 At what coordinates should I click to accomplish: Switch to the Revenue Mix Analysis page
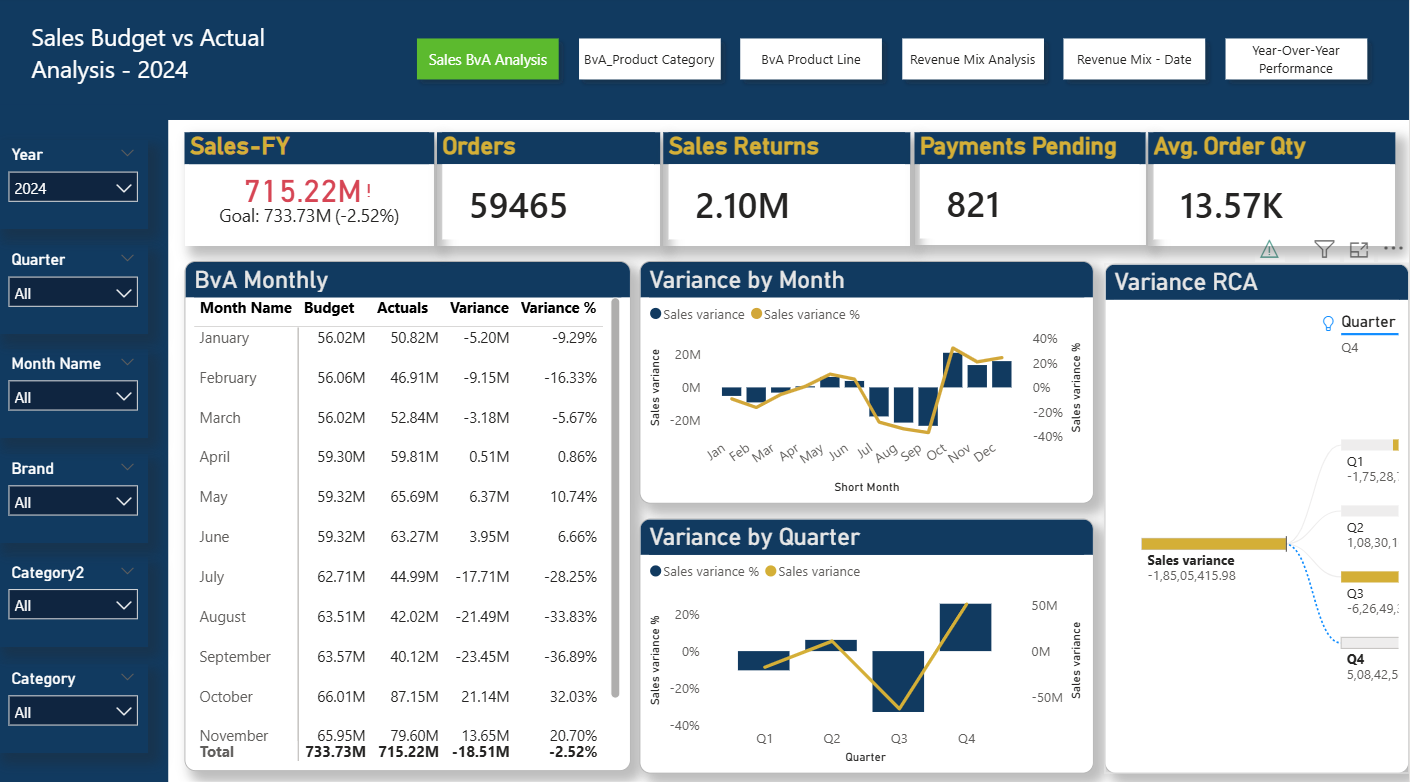pyautogui.click(x=972, y=59)
